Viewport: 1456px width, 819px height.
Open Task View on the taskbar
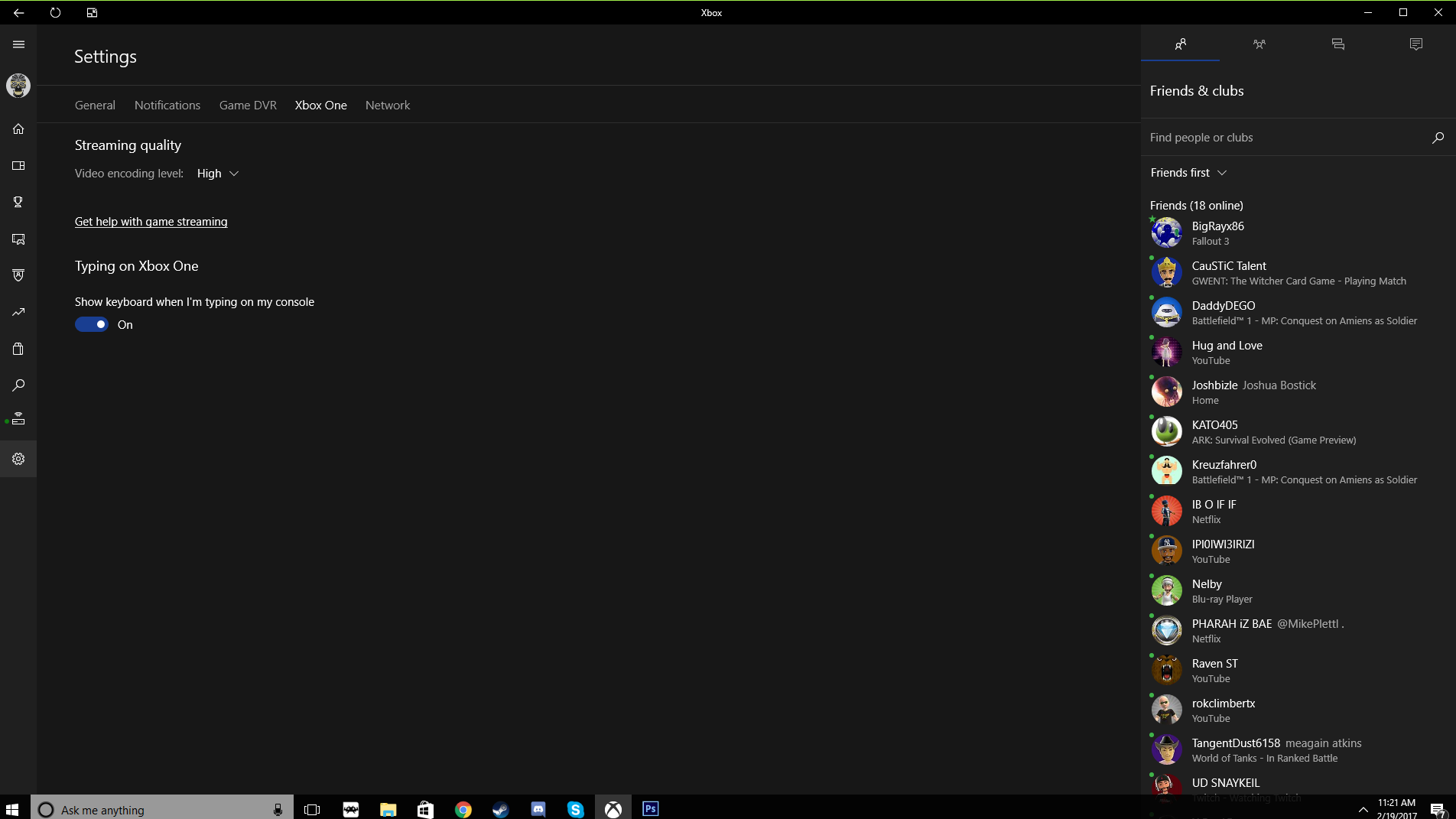point(312,809)
